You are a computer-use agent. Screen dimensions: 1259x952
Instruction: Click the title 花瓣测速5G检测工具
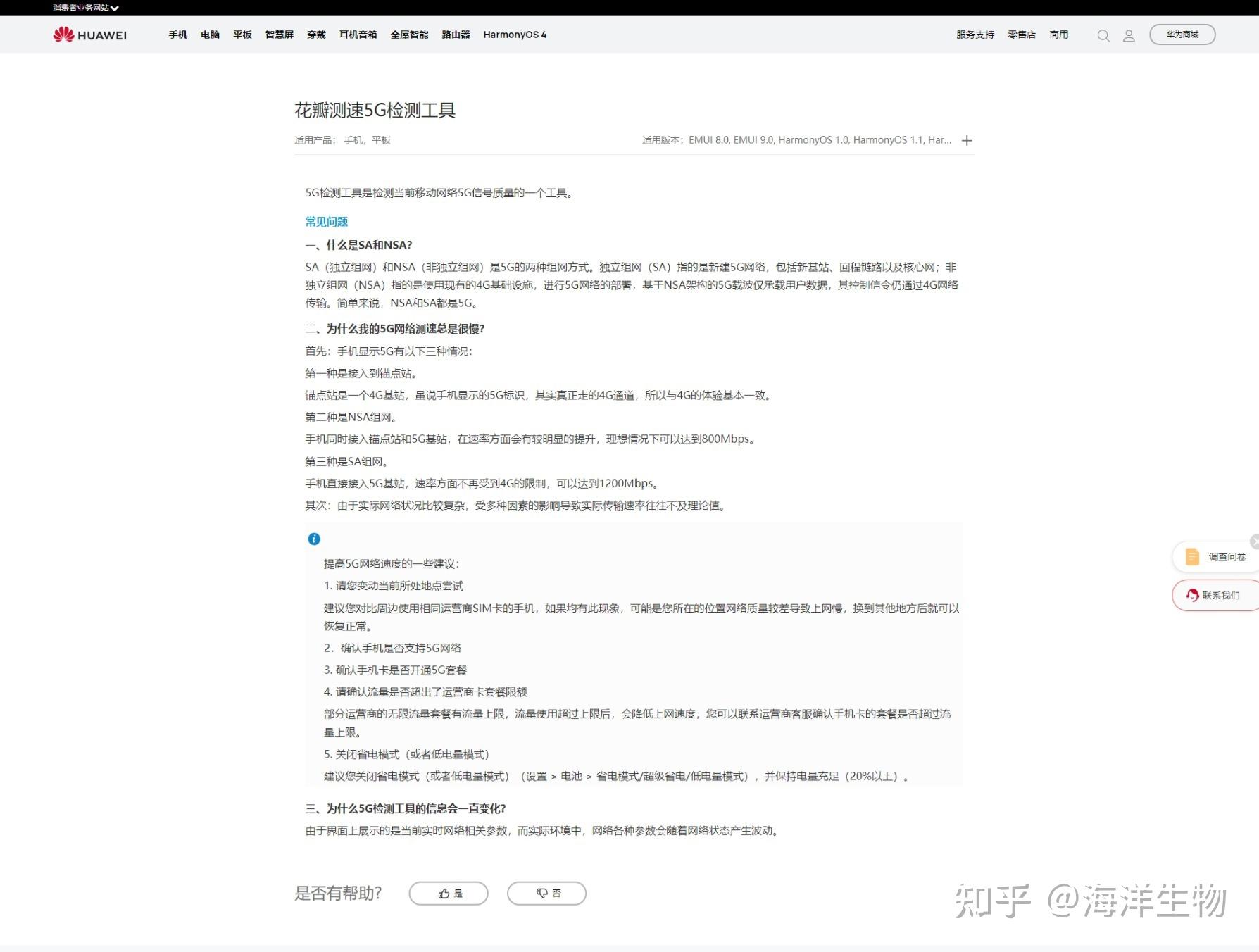point(375,111)
